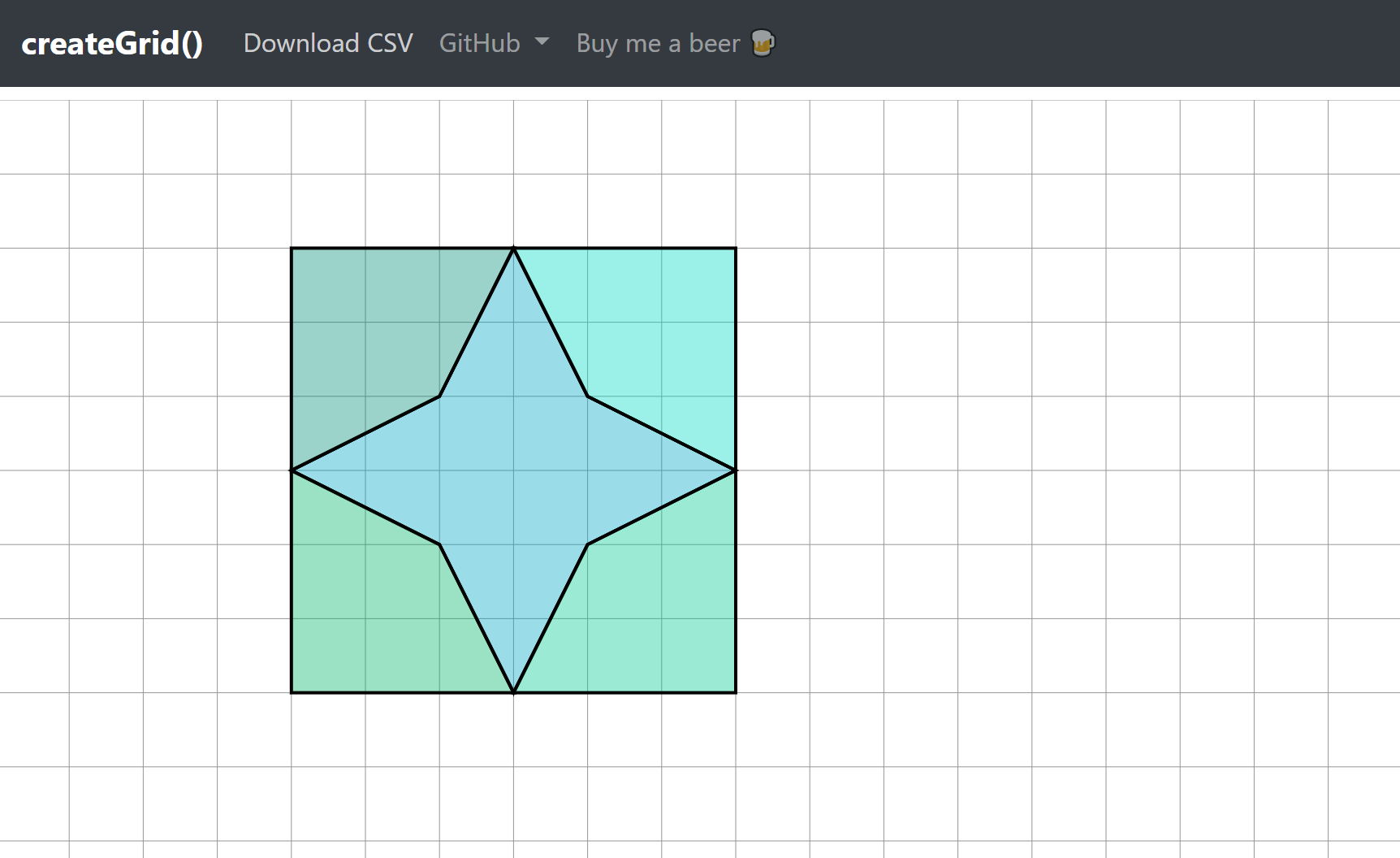Click the beer mug emoji icon
1400x858 pixels.
click(x=763, y=43)
